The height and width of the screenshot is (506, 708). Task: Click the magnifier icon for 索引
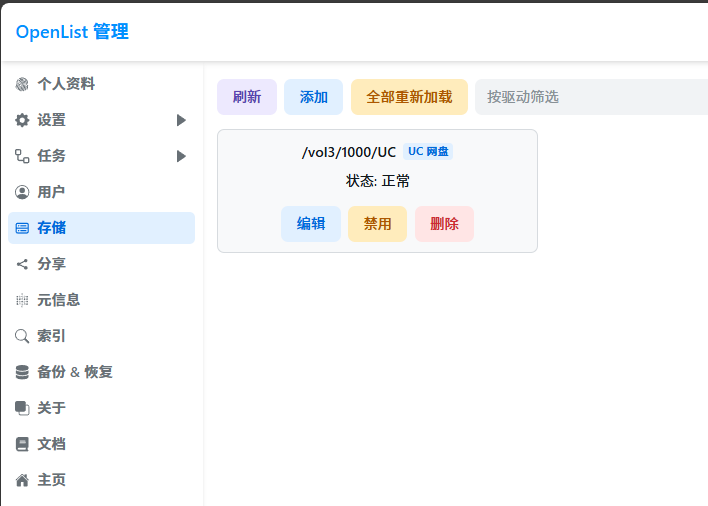[x=22, y=336]
